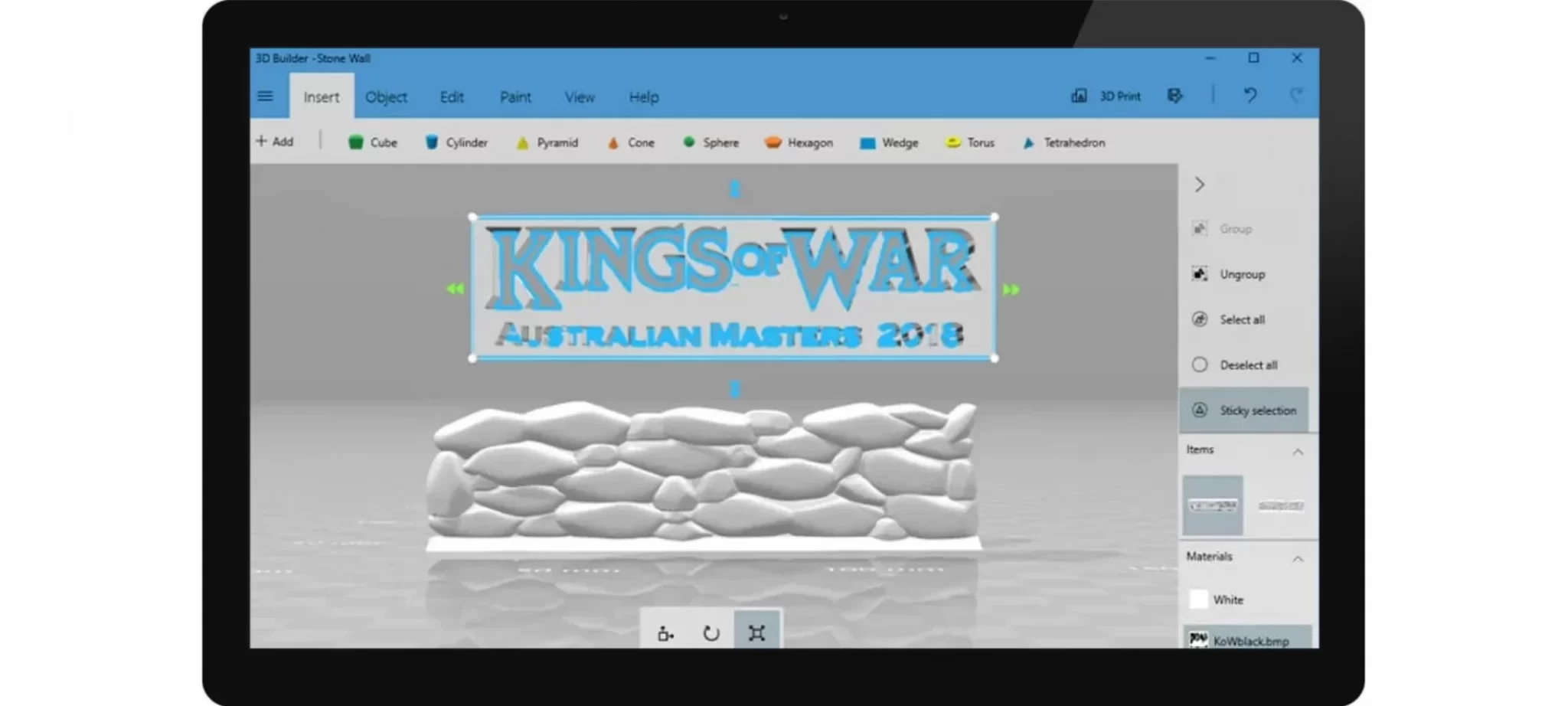The height and width of the screenshot is (706, 1568).
Task: Insert a Tetrahedron shape
Action: (x=1064, y=142)
